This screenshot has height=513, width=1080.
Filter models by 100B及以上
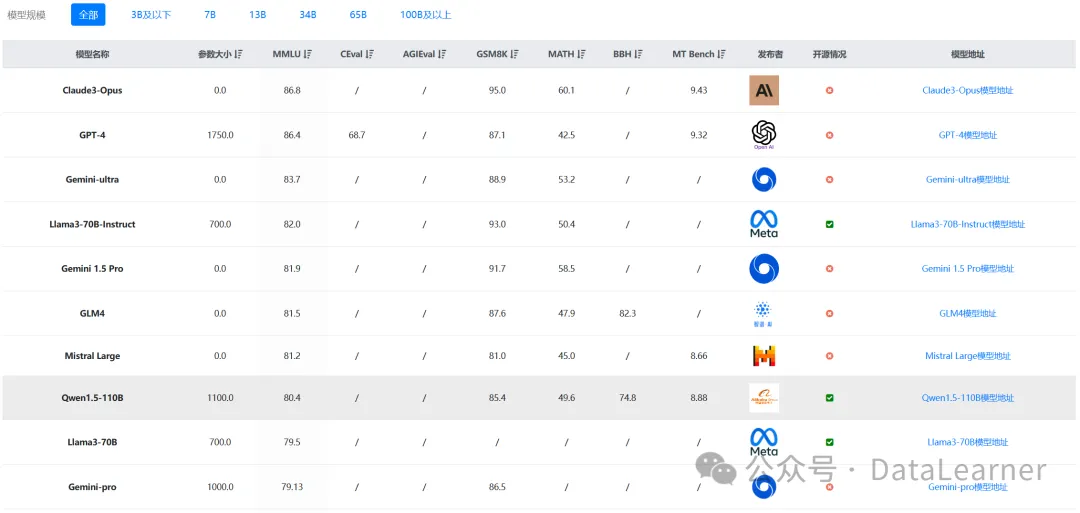click(426, 14)
